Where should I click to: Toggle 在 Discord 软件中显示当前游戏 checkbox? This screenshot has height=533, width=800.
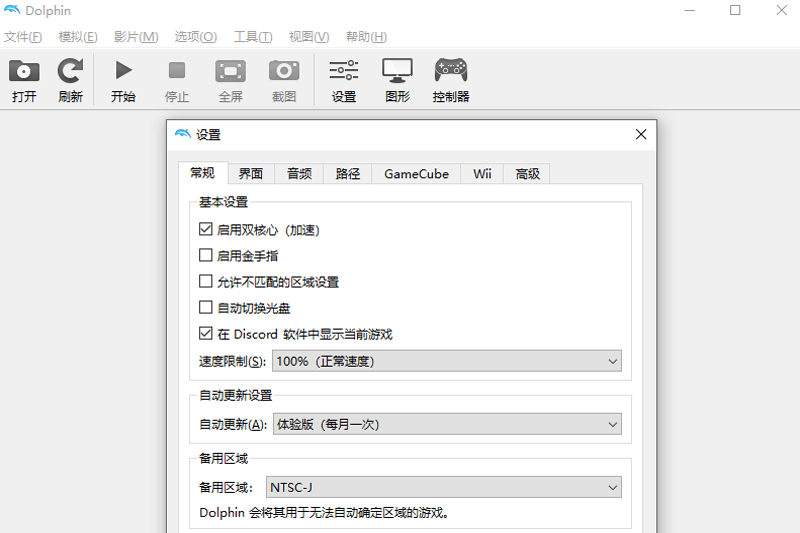point(206,334)
